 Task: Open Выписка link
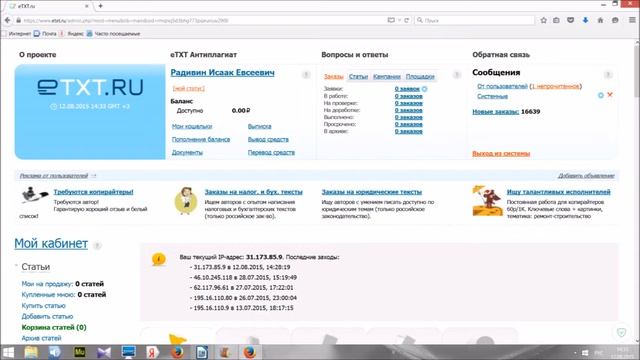pyautogui.click(x=260, y=127)
